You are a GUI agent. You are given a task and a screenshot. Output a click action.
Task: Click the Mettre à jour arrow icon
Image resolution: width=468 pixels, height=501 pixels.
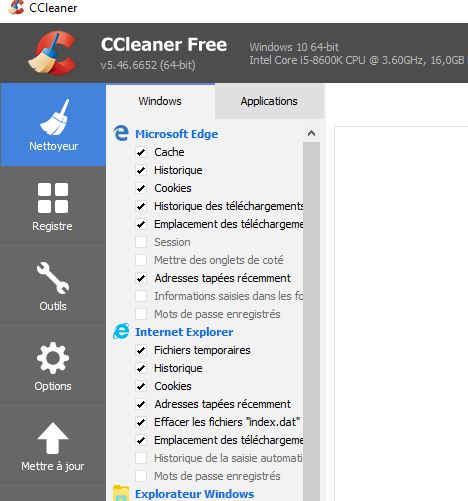[x=53, y=438]
